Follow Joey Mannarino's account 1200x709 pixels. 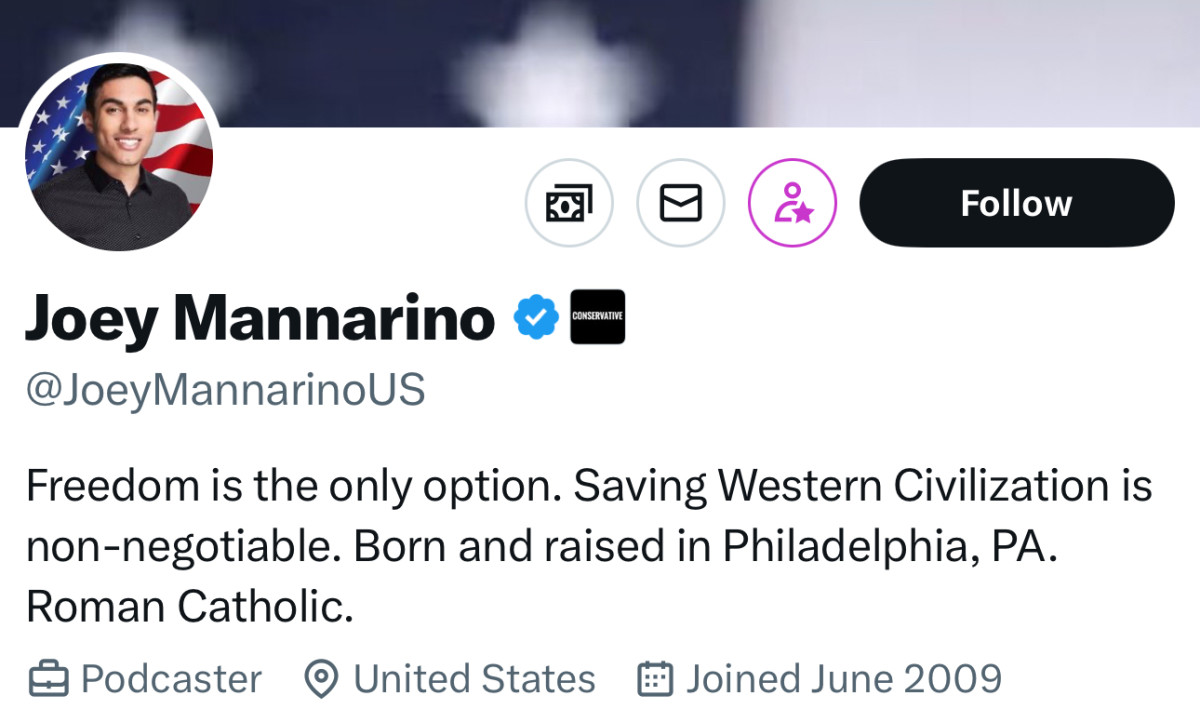[1016, 203]
